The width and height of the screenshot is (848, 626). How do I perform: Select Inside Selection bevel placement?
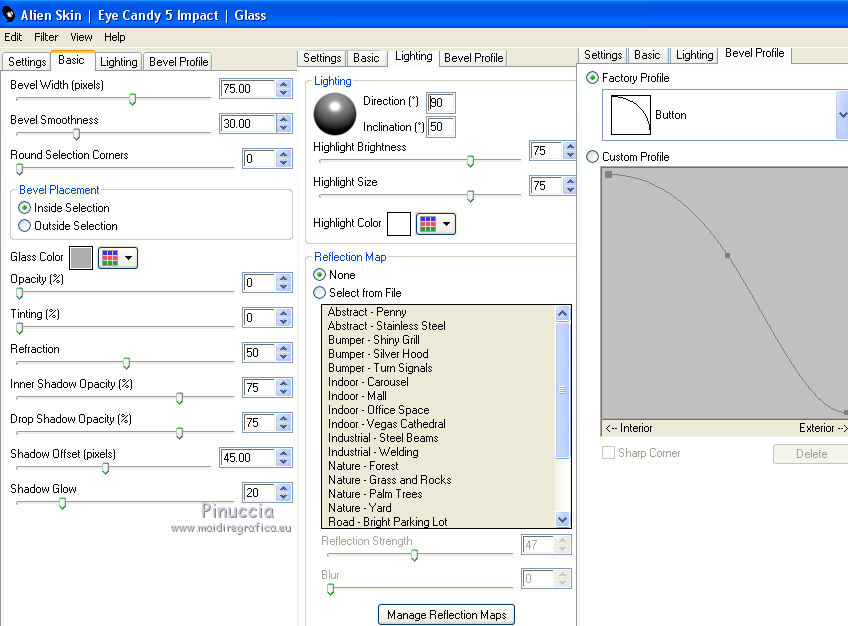coord(25,208)
